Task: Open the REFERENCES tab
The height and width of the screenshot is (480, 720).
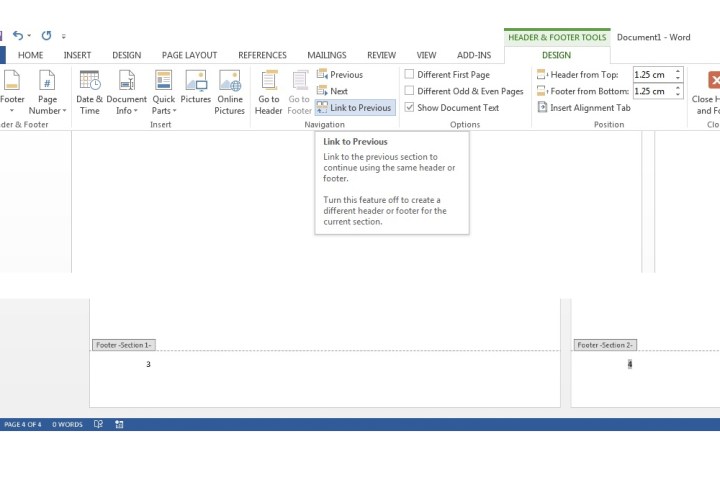Action: 262,55
